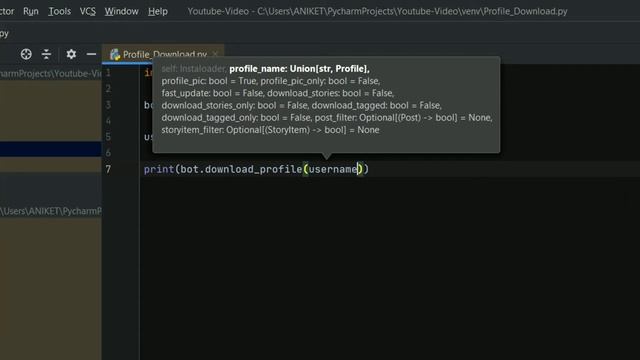
Task: Click the print keyword on line 7
Action: pyautogui.click(x=159, y=169)
